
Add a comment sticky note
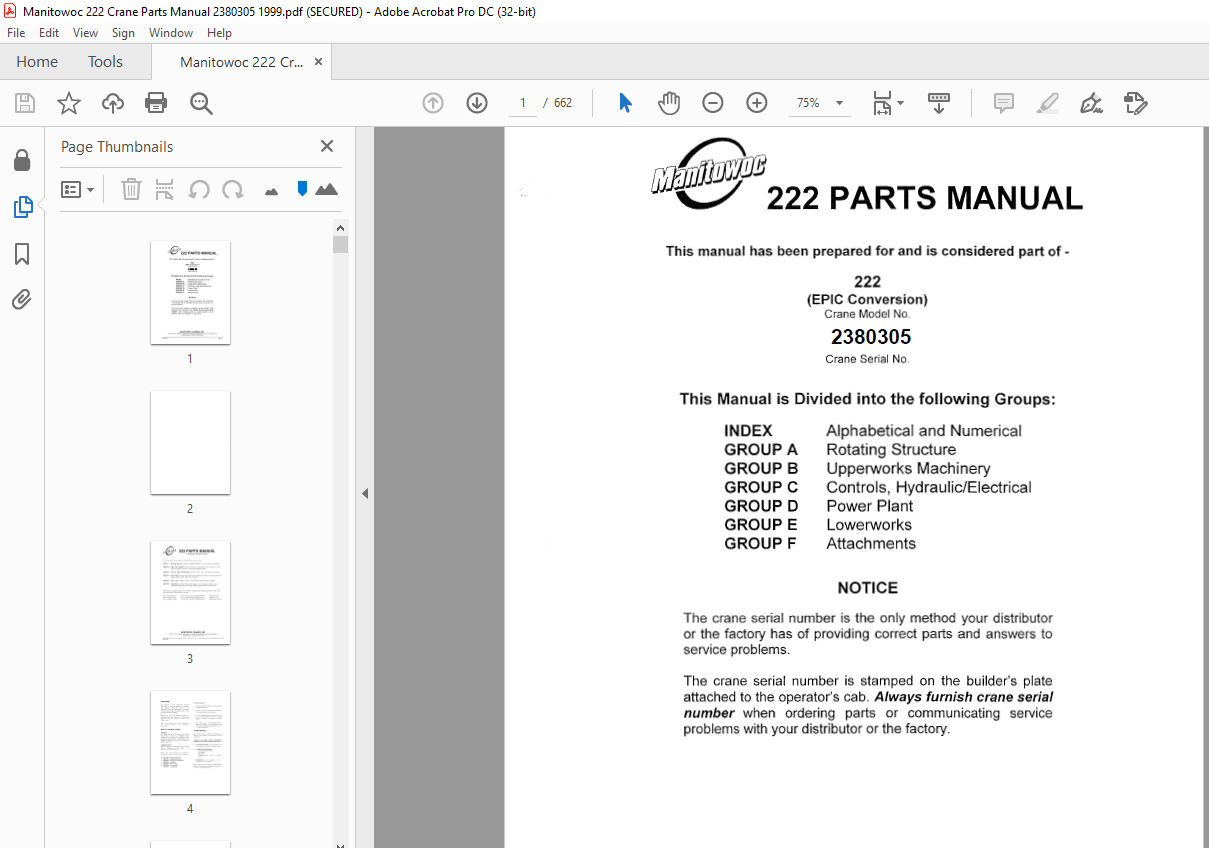pyautogui.click(x=1004, y=103)
